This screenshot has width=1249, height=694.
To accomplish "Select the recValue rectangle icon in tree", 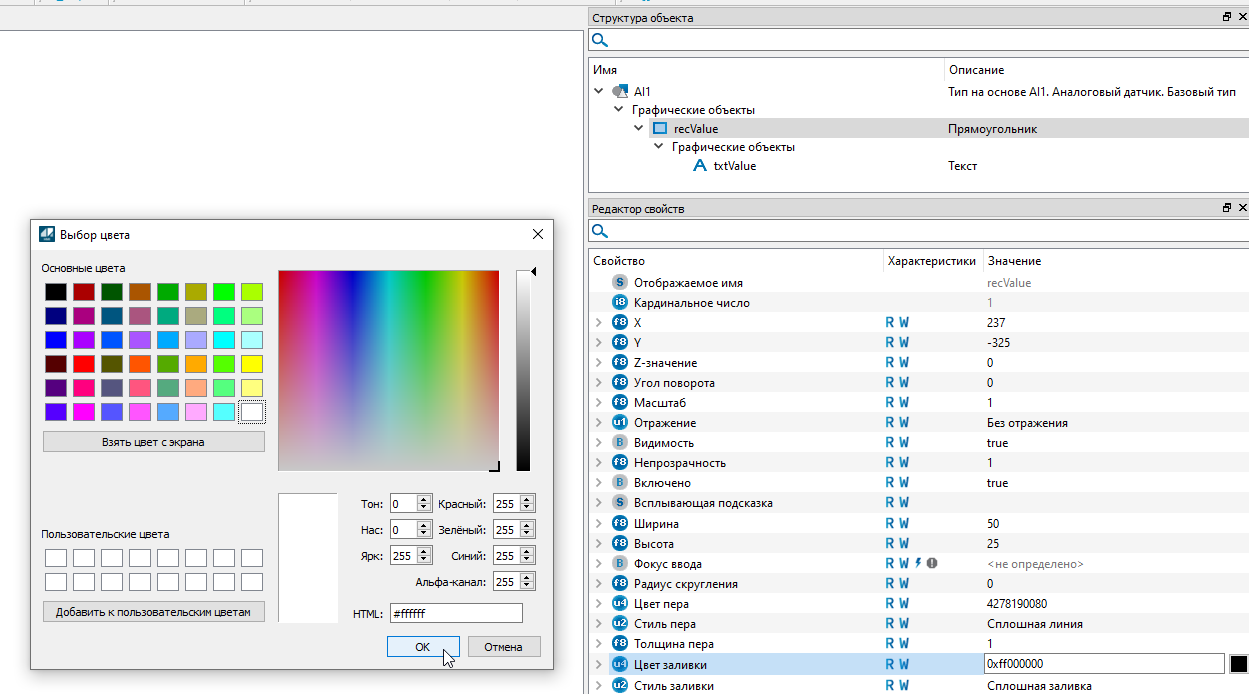I will pos(660,128).
